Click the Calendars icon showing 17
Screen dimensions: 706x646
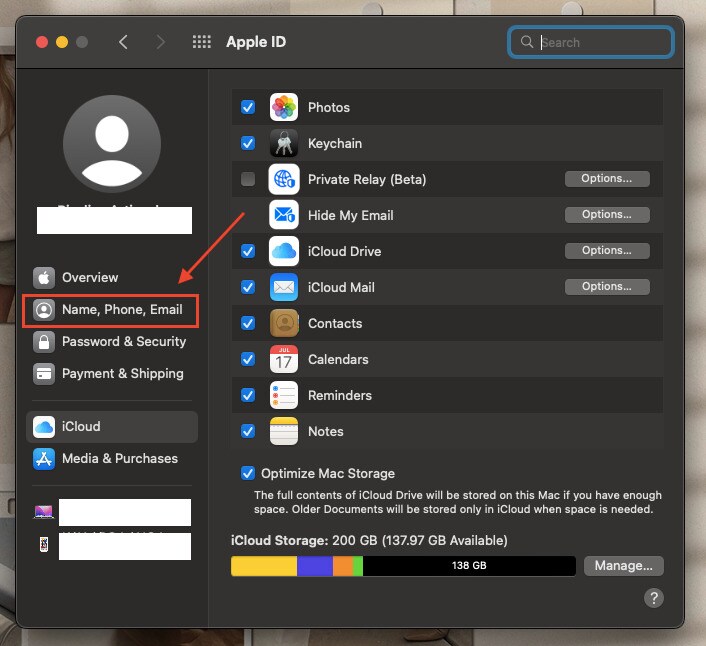(284, 359)
